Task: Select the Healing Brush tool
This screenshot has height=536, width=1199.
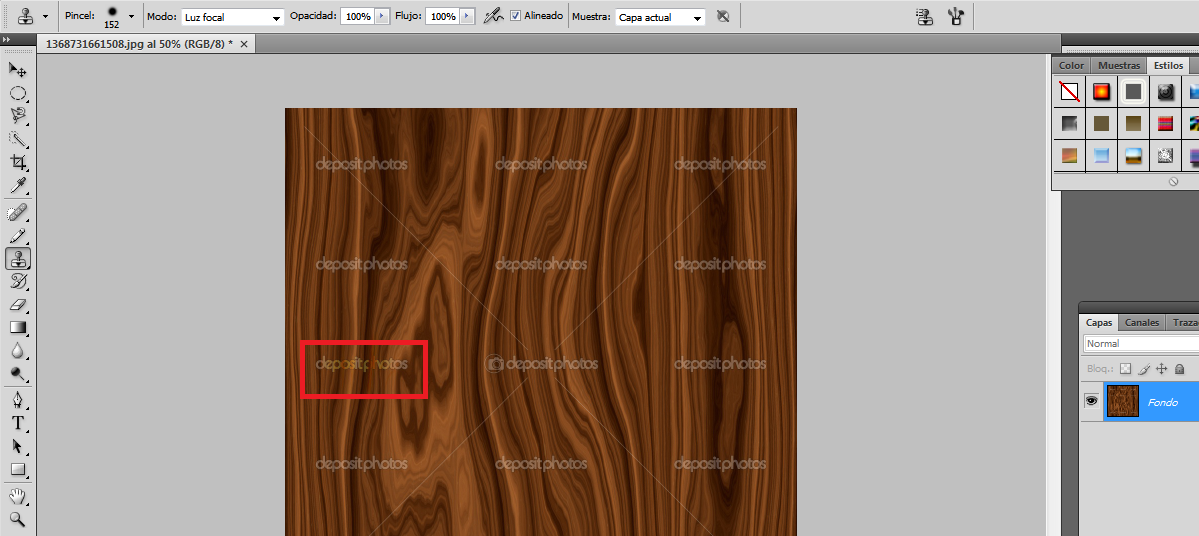Action: tap(18, 213)
